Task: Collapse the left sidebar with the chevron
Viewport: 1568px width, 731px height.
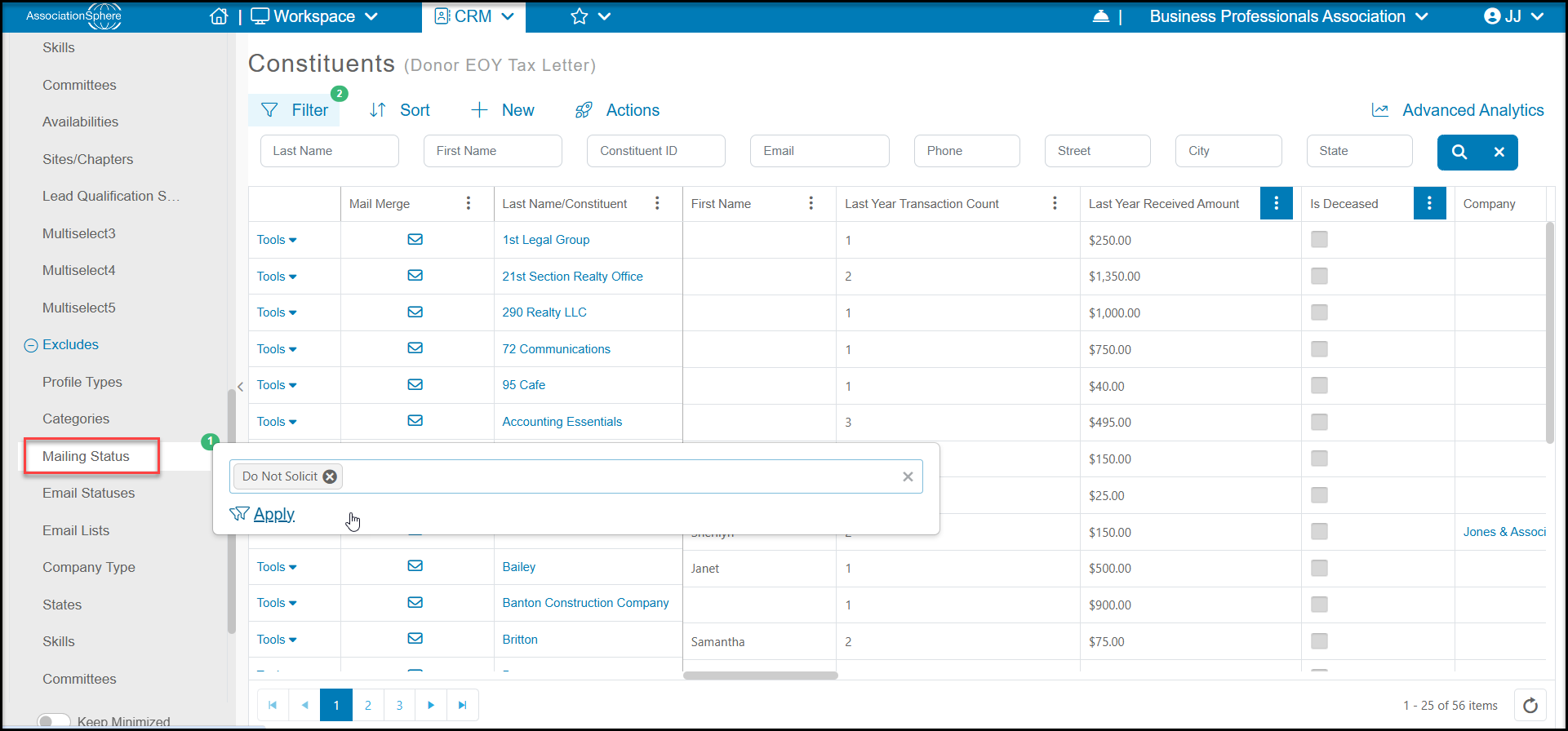Action: click(240, 387)
